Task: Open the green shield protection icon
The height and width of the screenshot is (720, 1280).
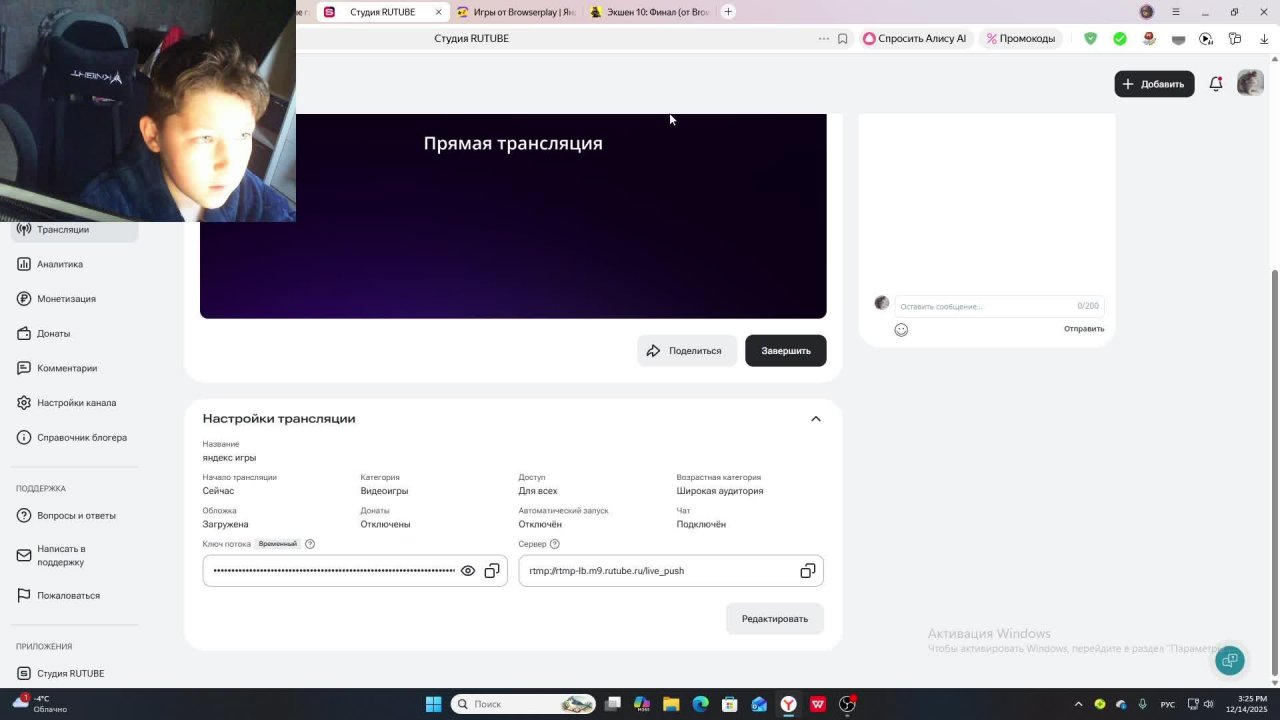Action: click(x=1091, y=39)
